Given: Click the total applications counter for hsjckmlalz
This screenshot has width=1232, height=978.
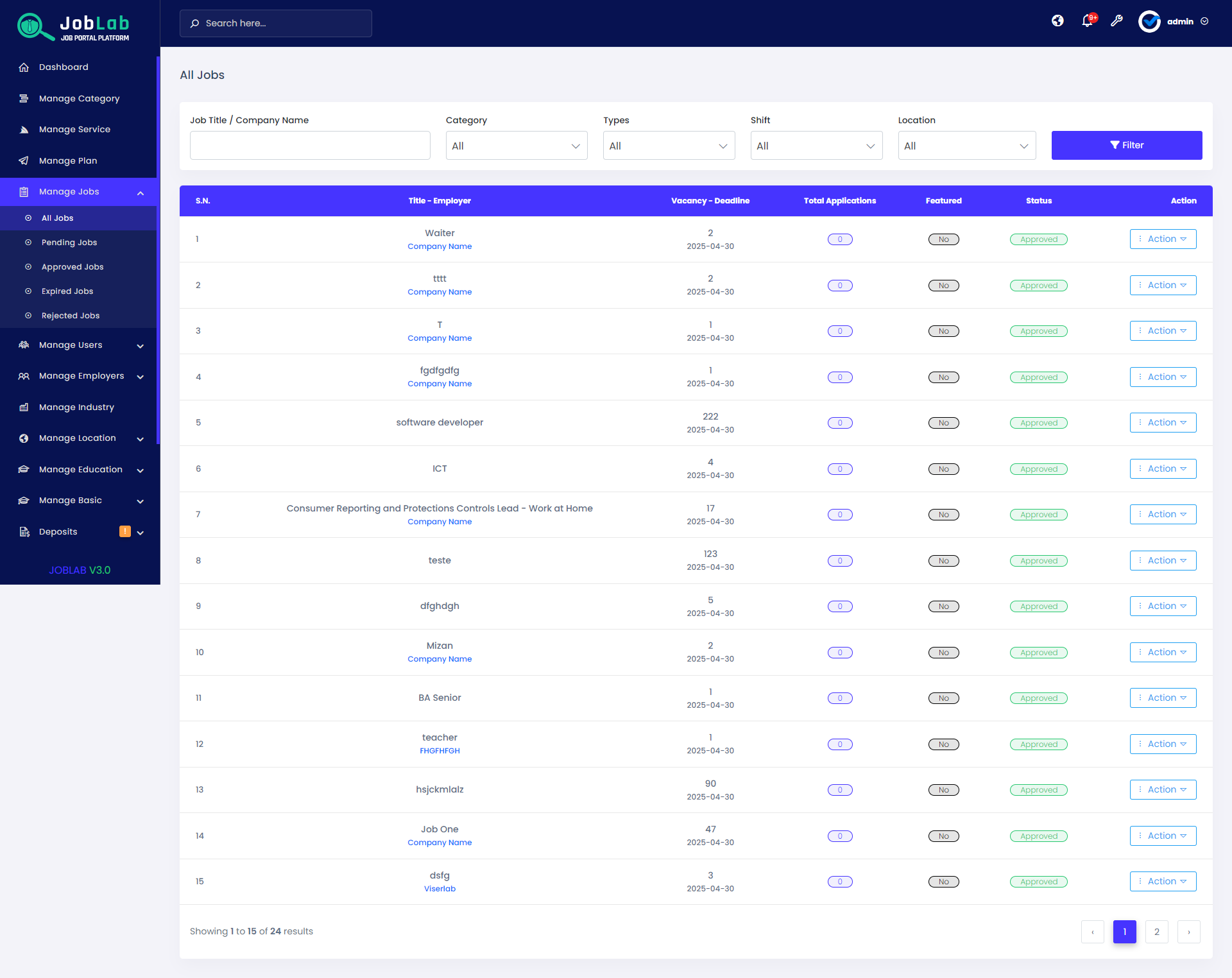Looking at the screenshot, I should click(x=840, y=789).
